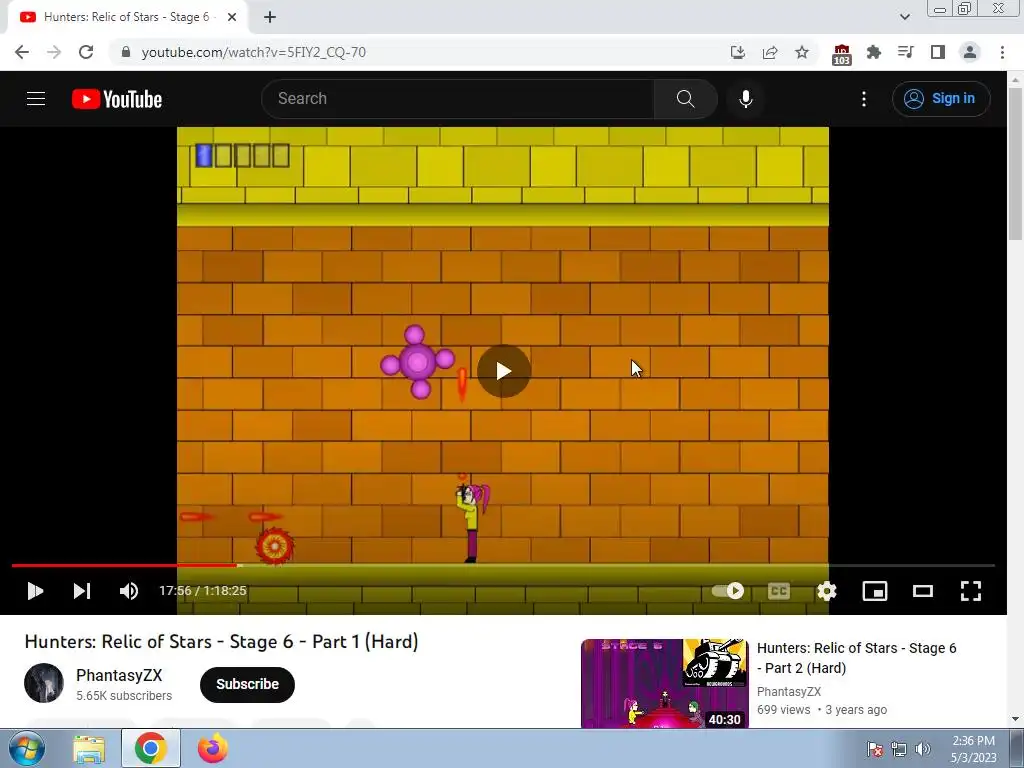
Task: Click the video title text
Action: (x=221, y=642)
